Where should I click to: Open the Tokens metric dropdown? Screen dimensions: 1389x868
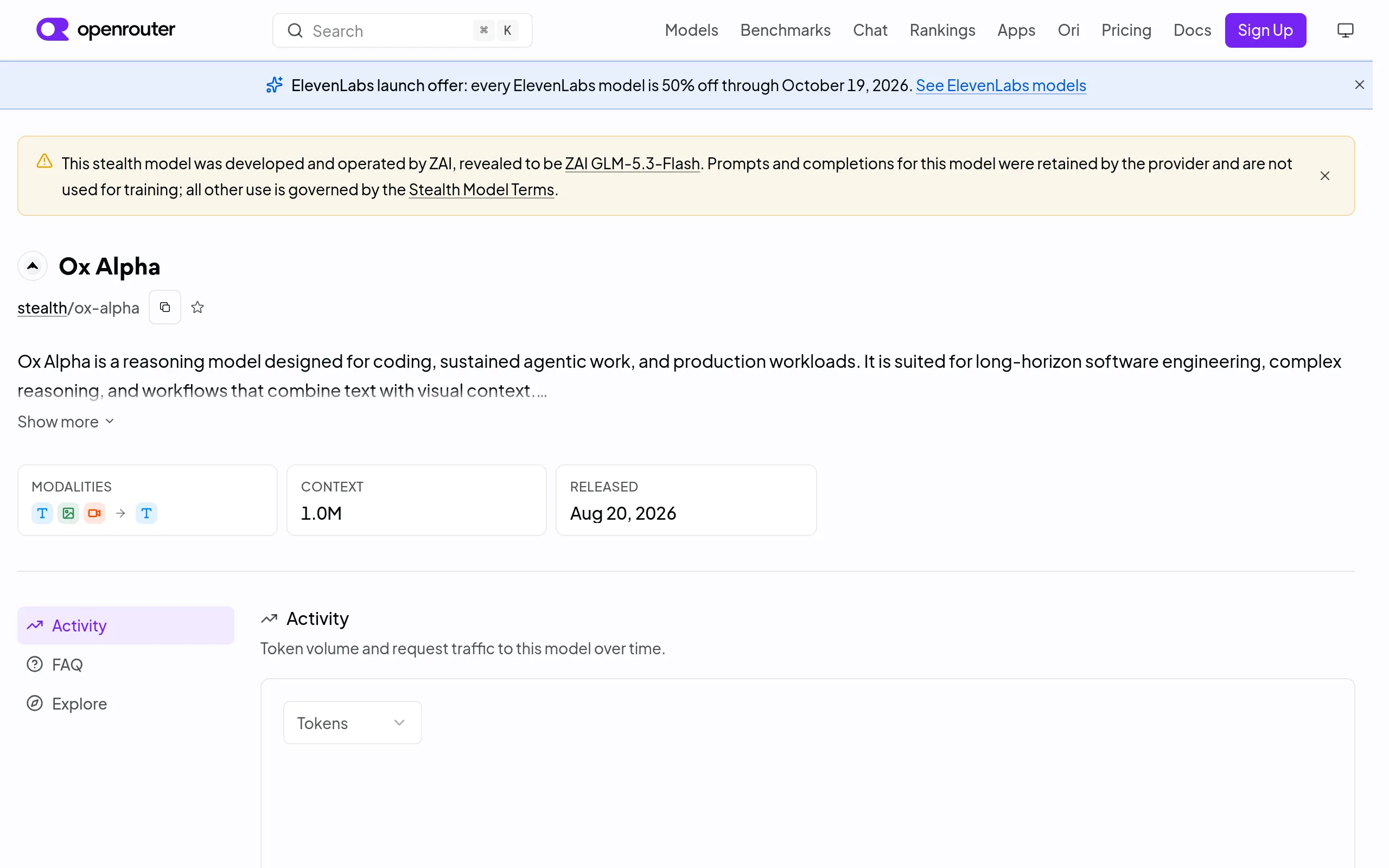click(x=353, y=723)
